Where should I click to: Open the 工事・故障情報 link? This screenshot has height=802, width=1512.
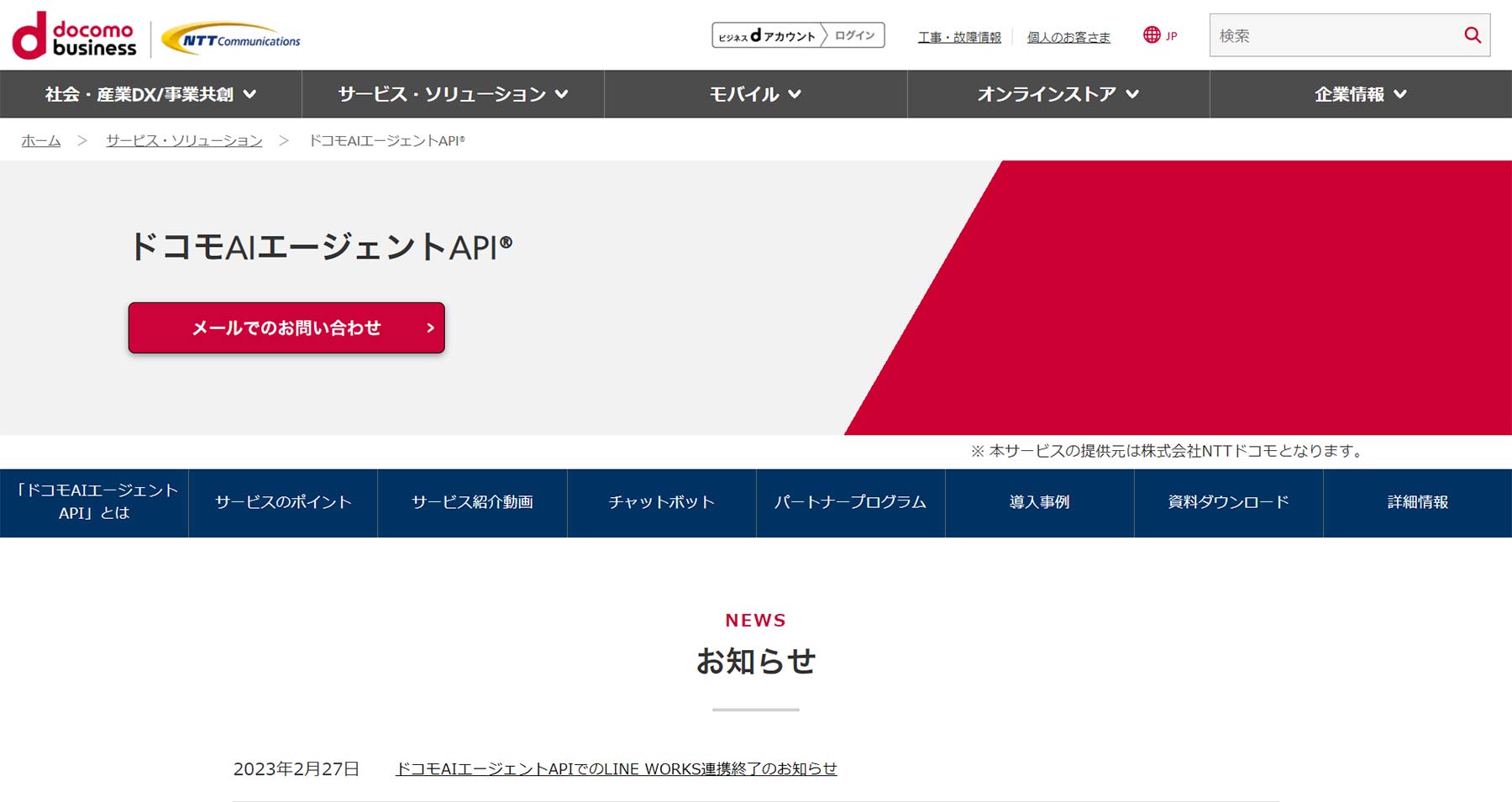pos(959,37)
